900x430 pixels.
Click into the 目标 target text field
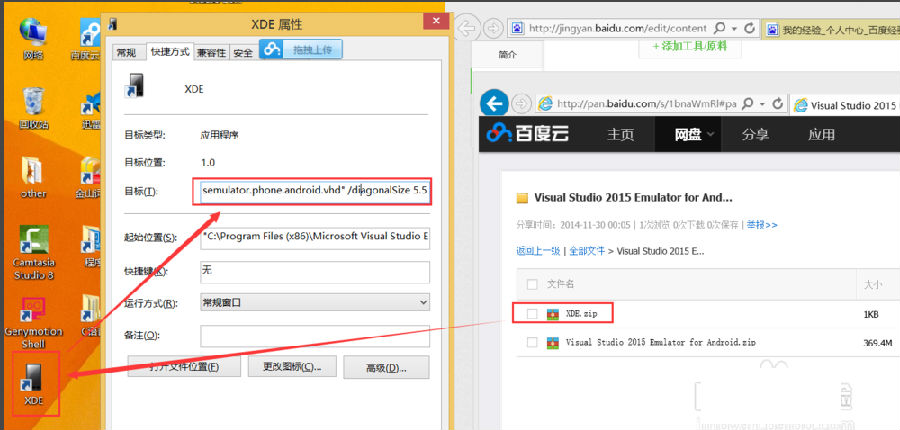click(x=314, y=190)
